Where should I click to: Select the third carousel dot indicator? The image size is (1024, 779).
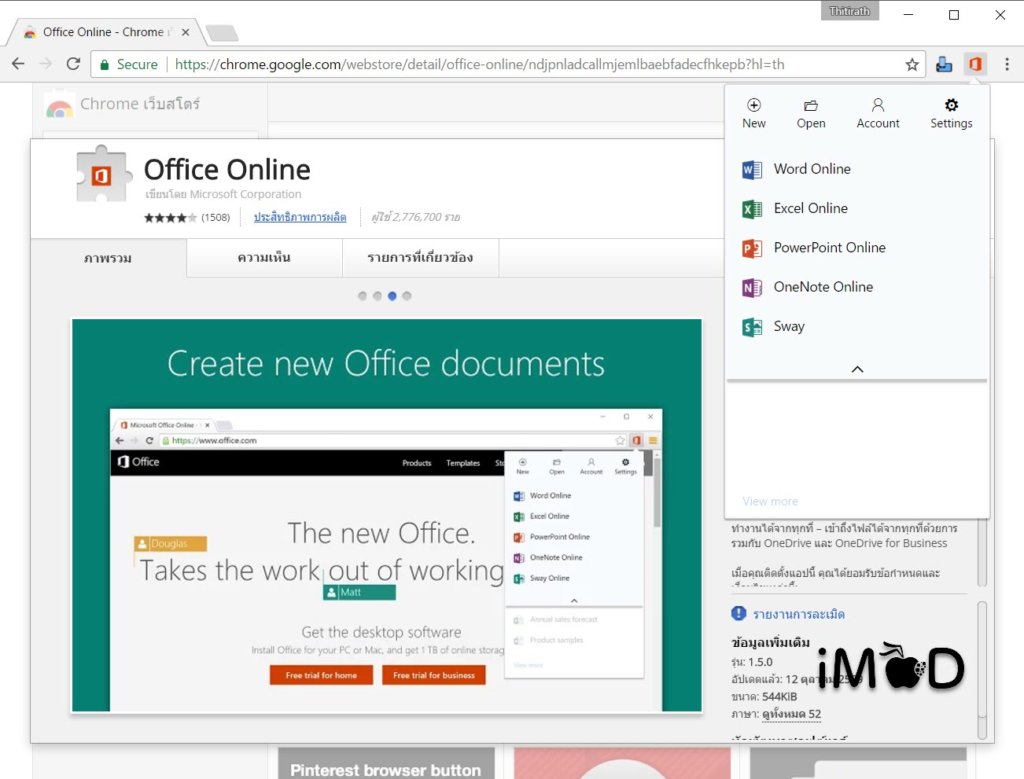[392, 296]
